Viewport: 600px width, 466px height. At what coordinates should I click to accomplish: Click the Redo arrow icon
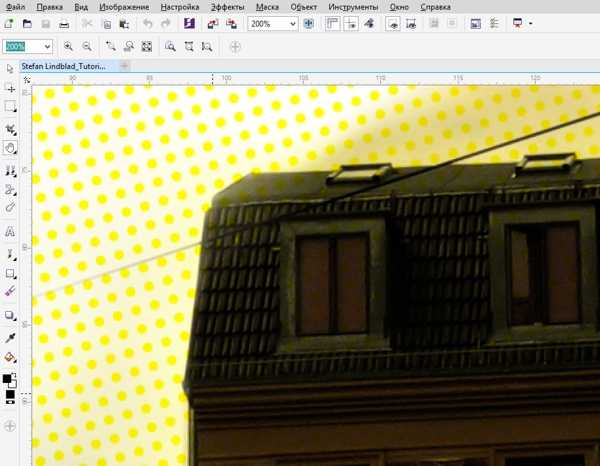pyautogui.click(x=165, y=24)
